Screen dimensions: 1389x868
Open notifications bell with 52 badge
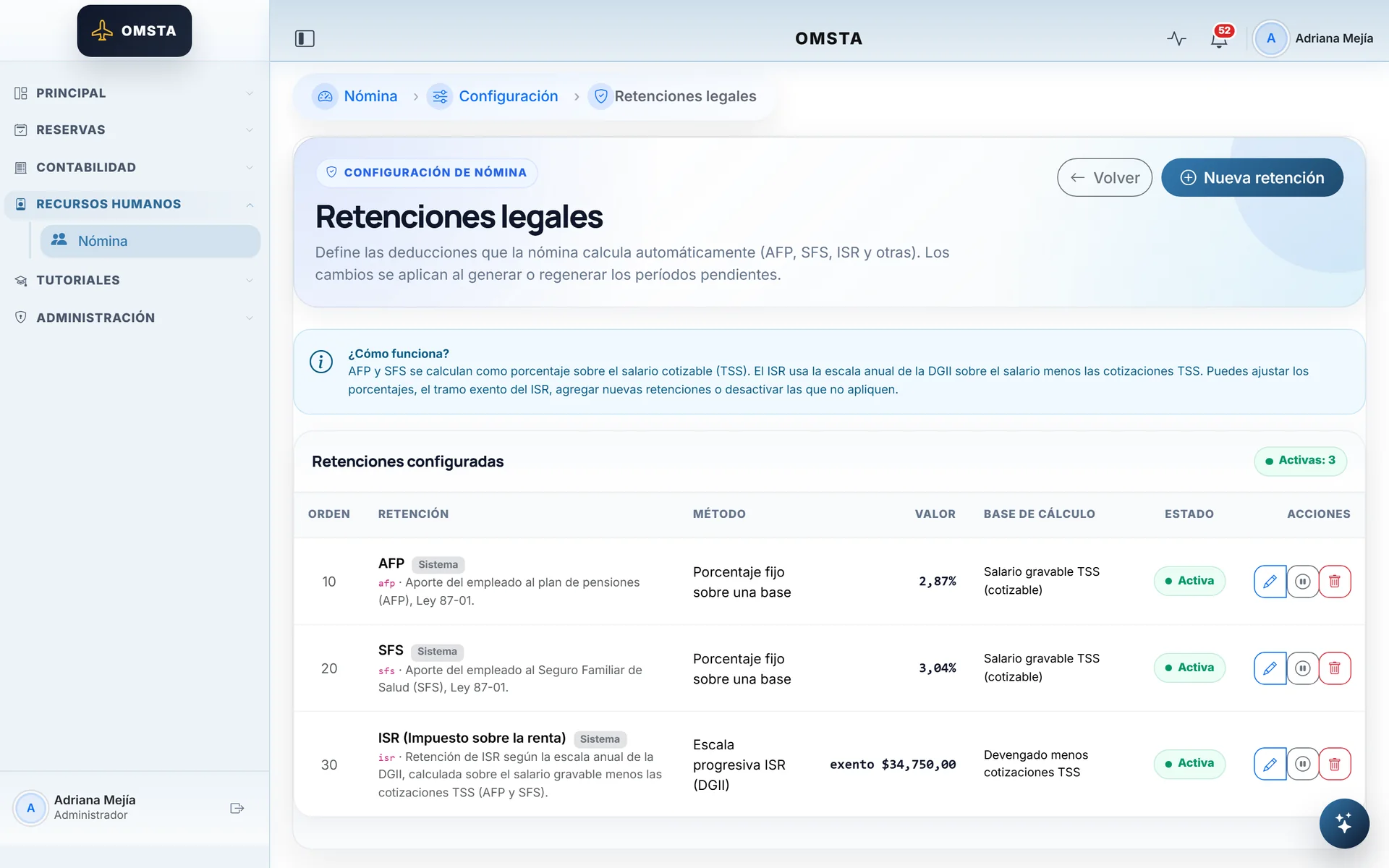pos(1220,38)
